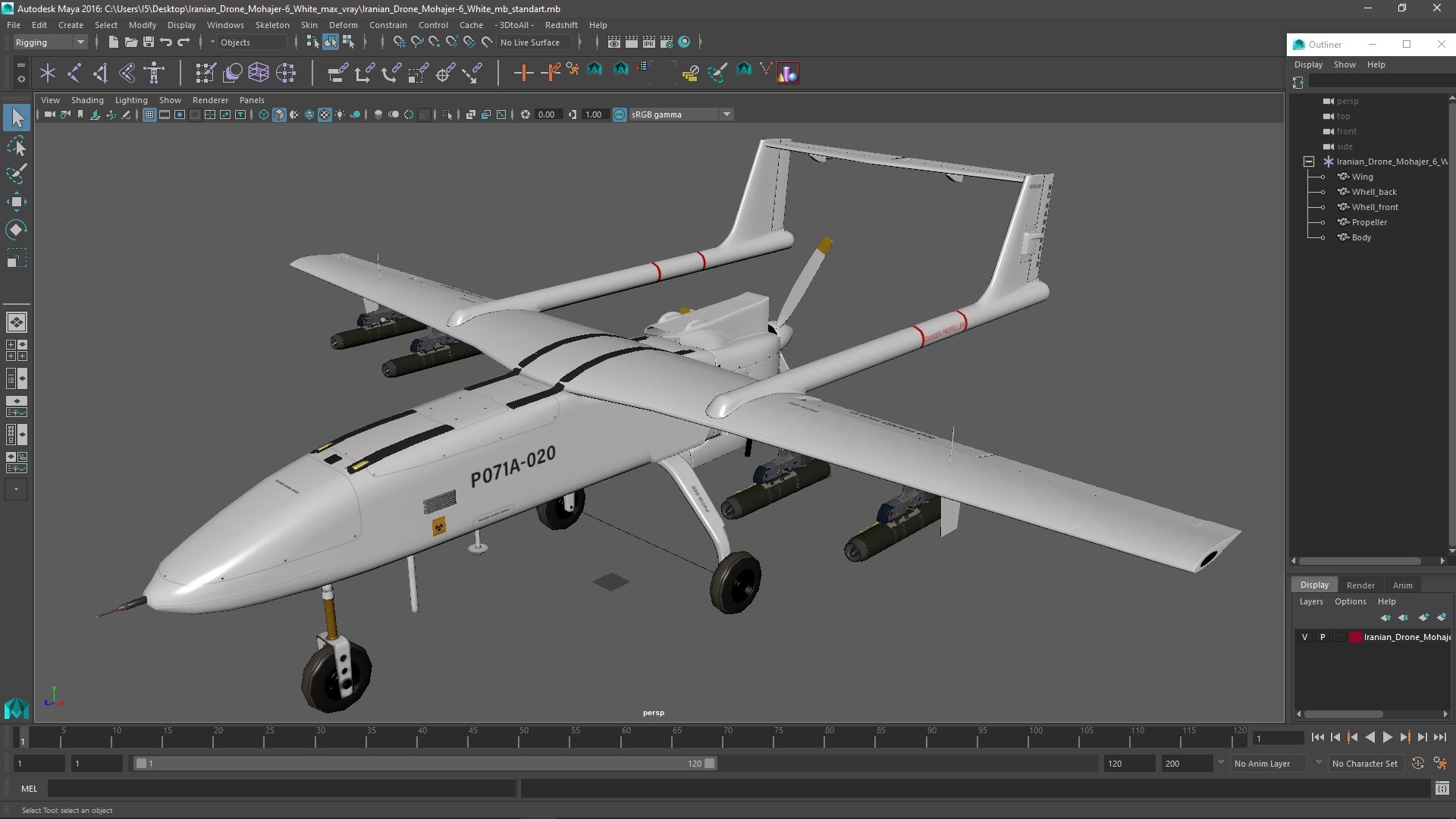Pick the Rotate tool in toolbox

17,230
